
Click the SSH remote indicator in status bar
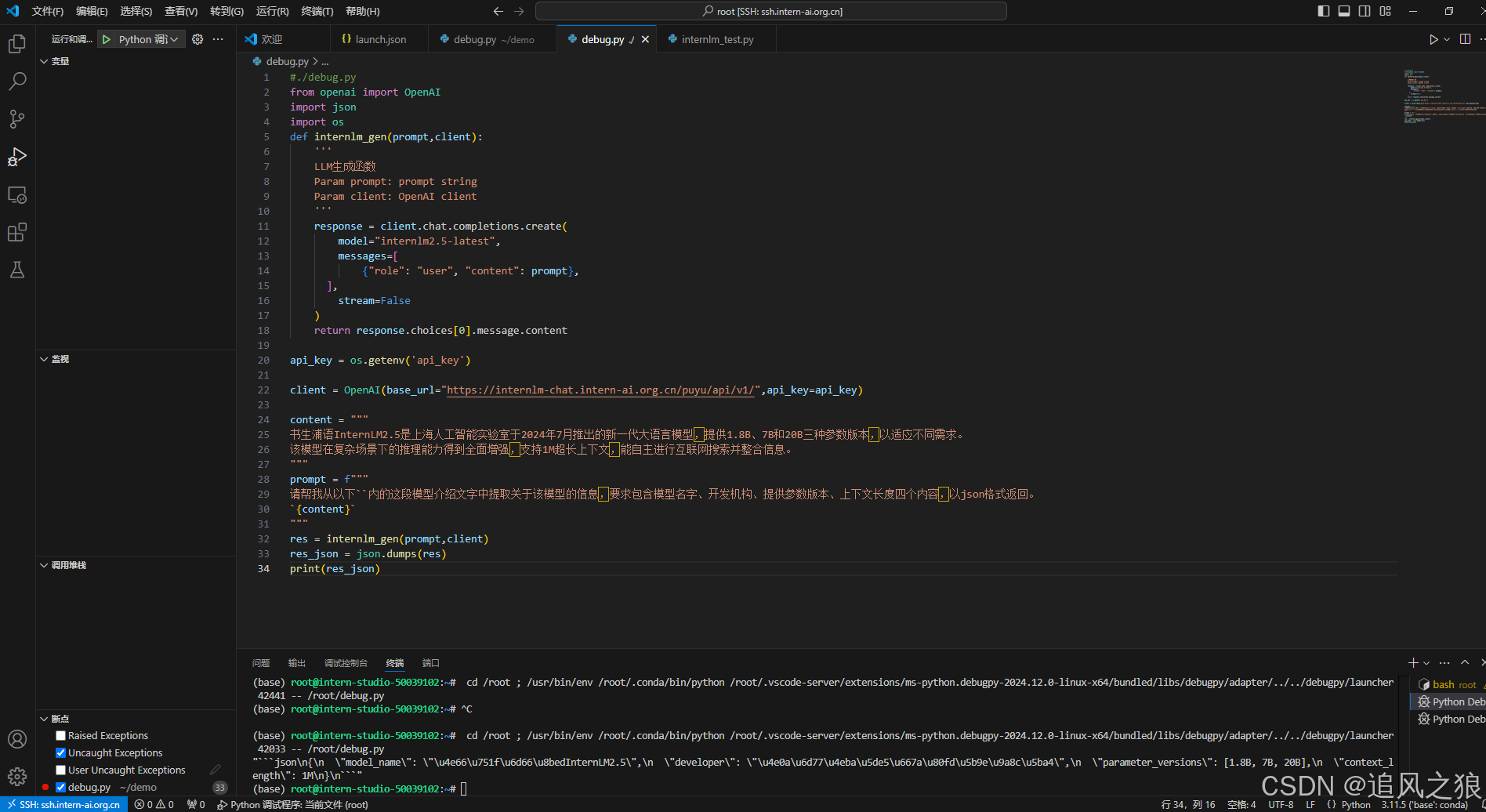pyautogui.click(x=64, y=804)
